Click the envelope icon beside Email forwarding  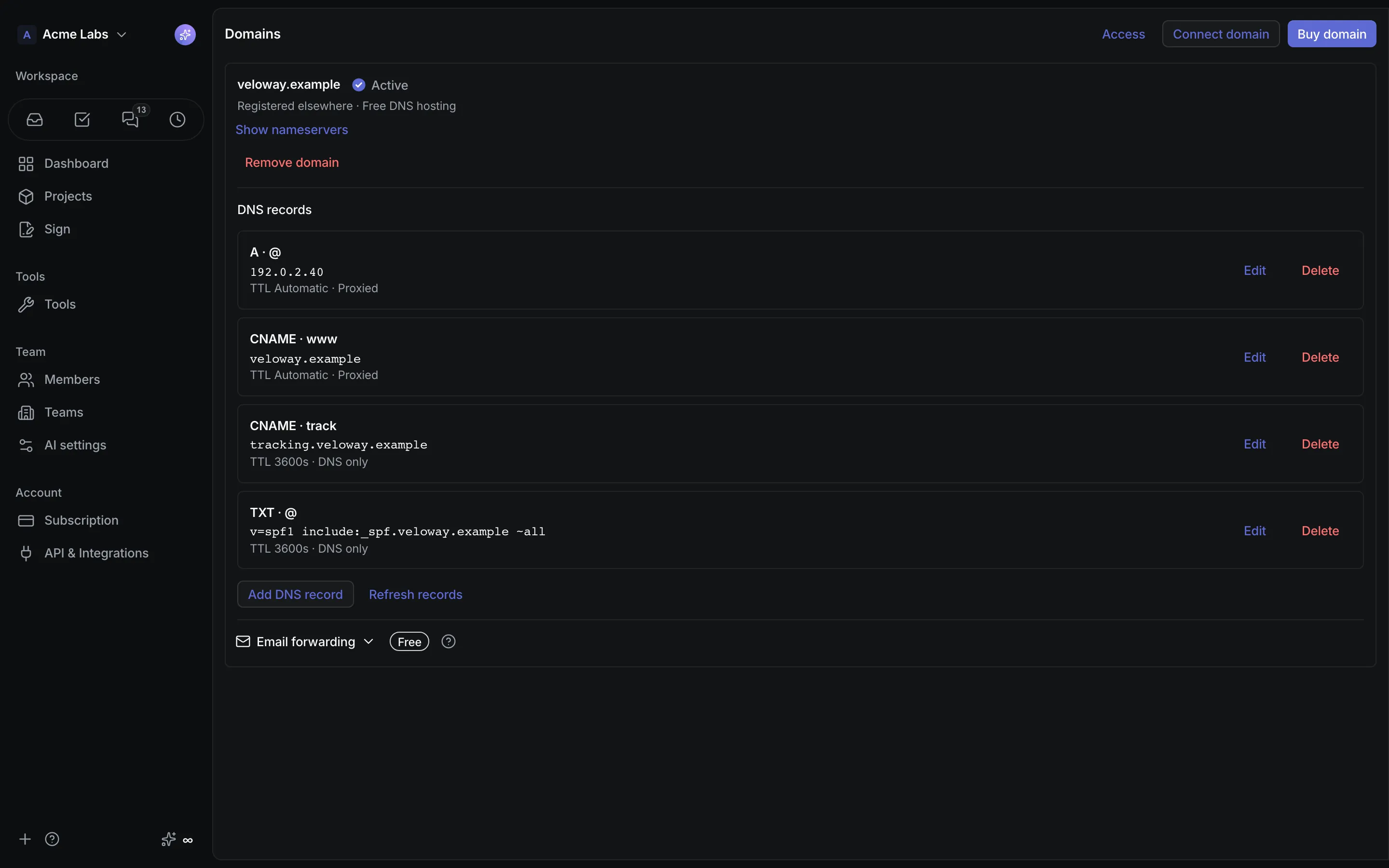click(243, 641)
